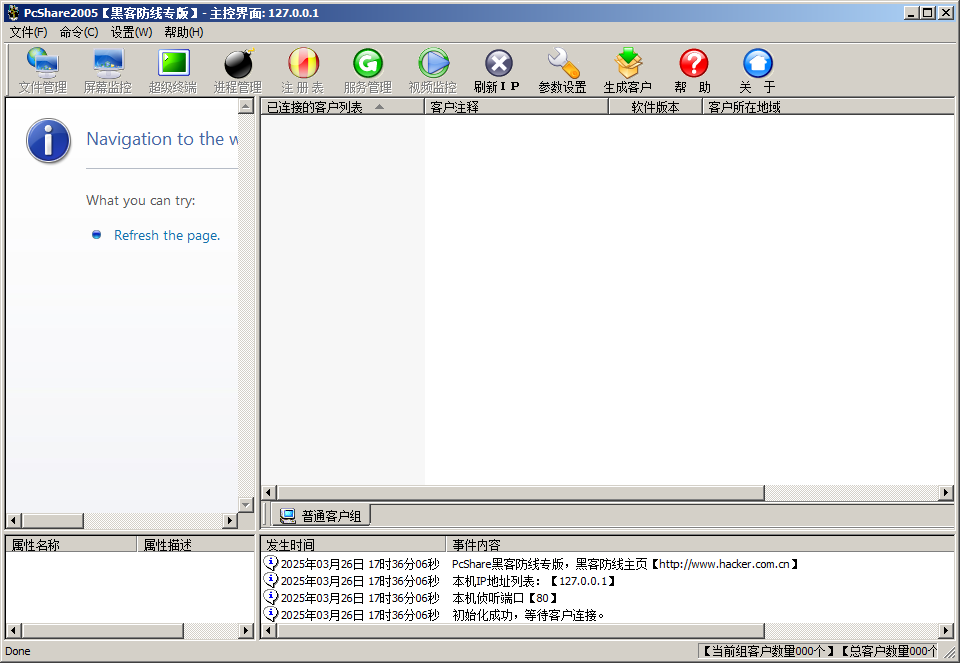Open the 服务管理 service manager
The height and width of the screenshot is (663, 960).
pos(367,71)
